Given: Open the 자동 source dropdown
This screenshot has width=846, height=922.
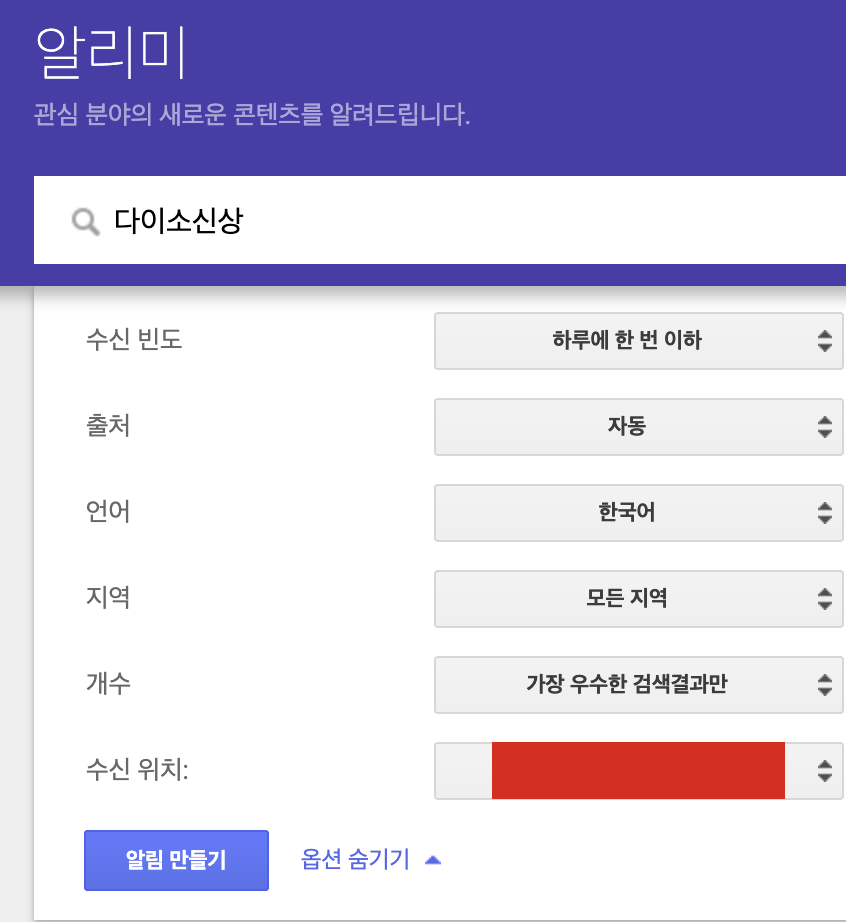Looking at the screenshot, I should (627, 427).
